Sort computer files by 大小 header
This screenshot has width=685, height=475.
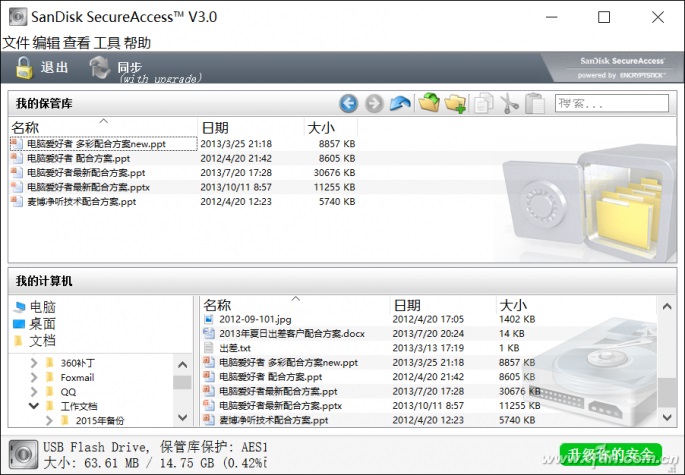577,305
